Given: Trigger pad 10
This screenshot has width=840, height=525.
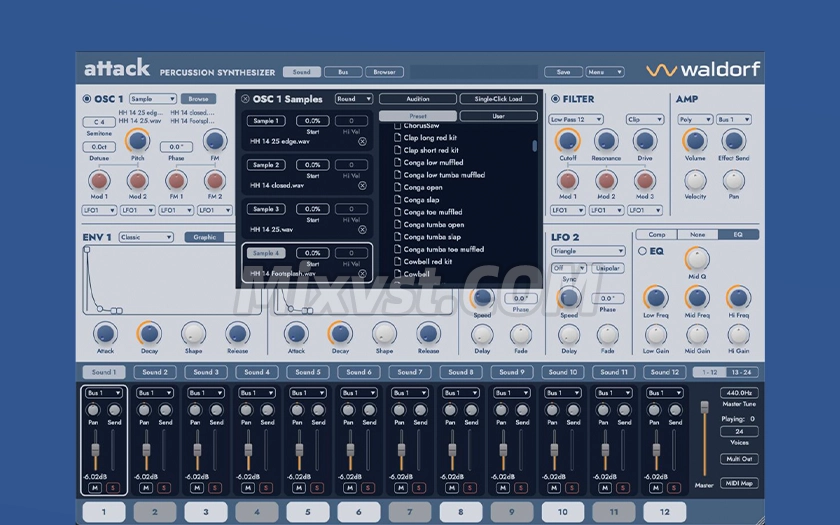Looking at the screenshot, I should [x=563, y=512].
